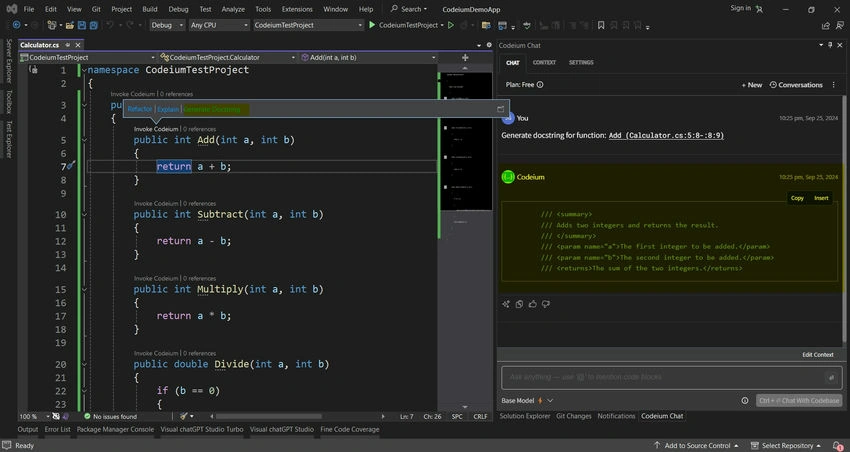The width and height of the screenshot is (850, 452).
Task: Collapse the Add method at line 5
Action: pyautogui.click(x=84, y=140)
